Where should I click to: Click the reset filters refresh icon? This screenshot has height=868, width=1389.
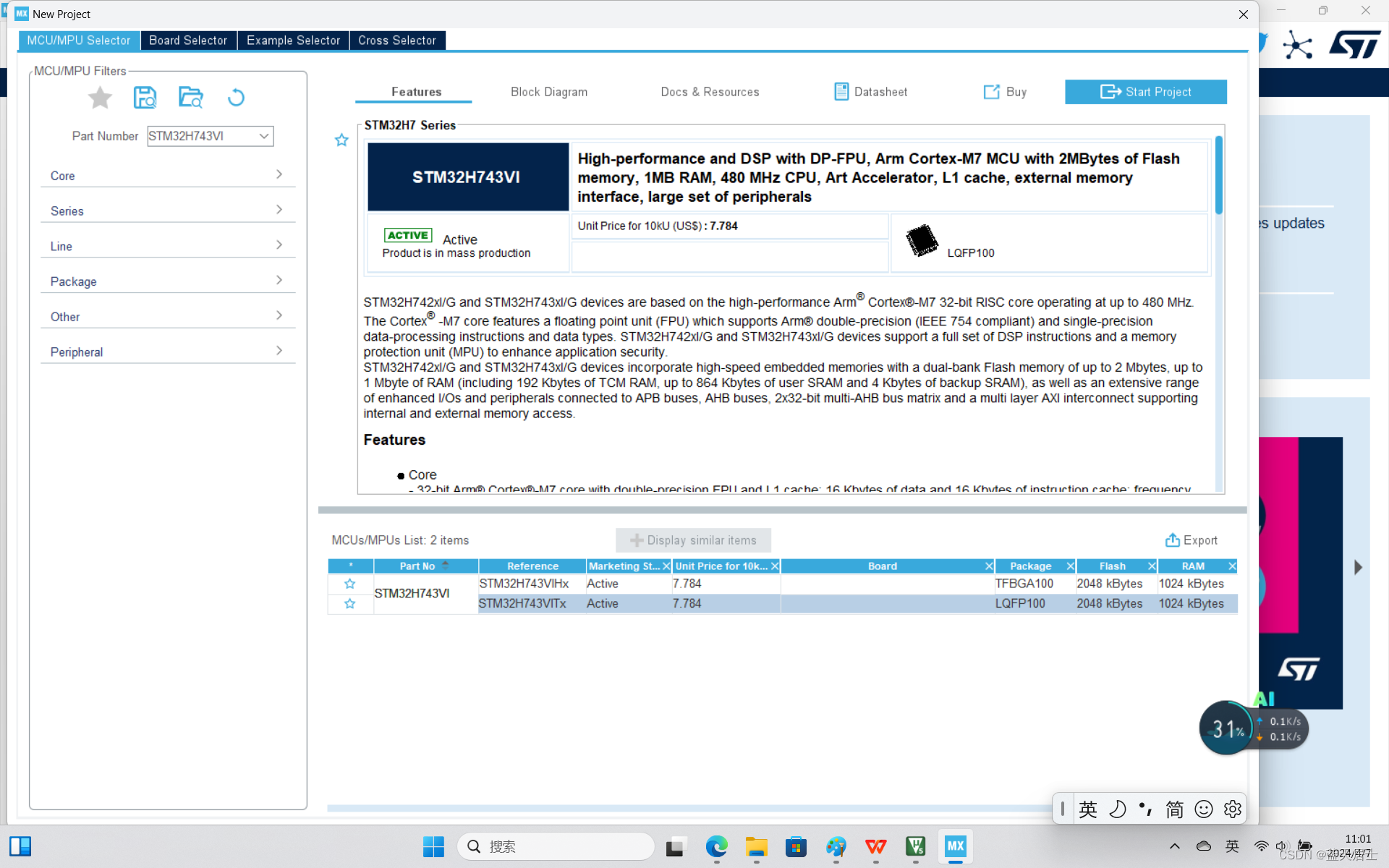pyautogui.click(x=236, y=97)
